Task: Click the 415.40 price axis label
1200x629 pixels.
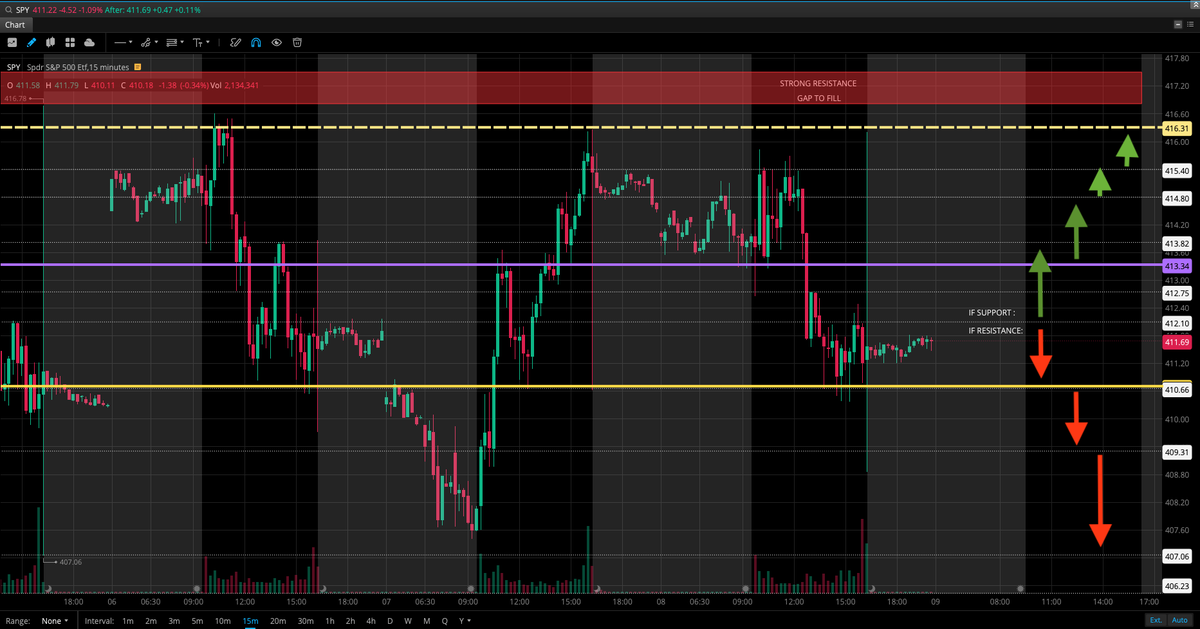Action: click(1178, 172)
